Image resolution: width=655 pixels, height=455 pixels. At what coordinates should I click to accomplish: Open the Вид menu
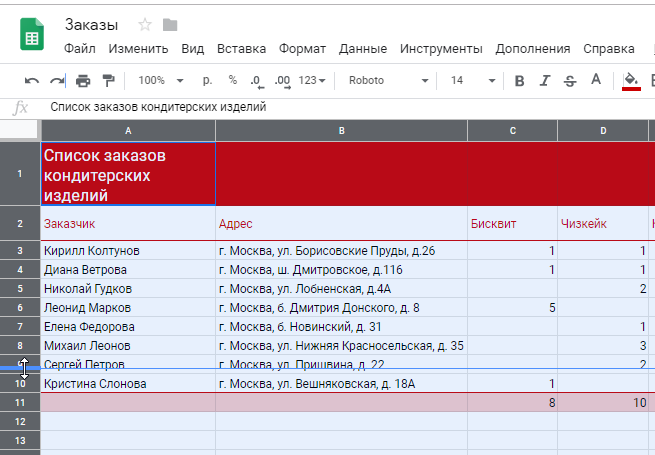tap(193, 49)
